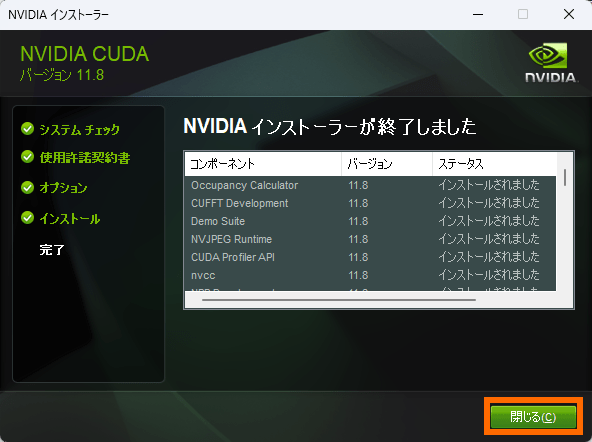Select the 使用許諾契約書 step
This screenshot has height=442, width=592.
click(x=85, y=157)
